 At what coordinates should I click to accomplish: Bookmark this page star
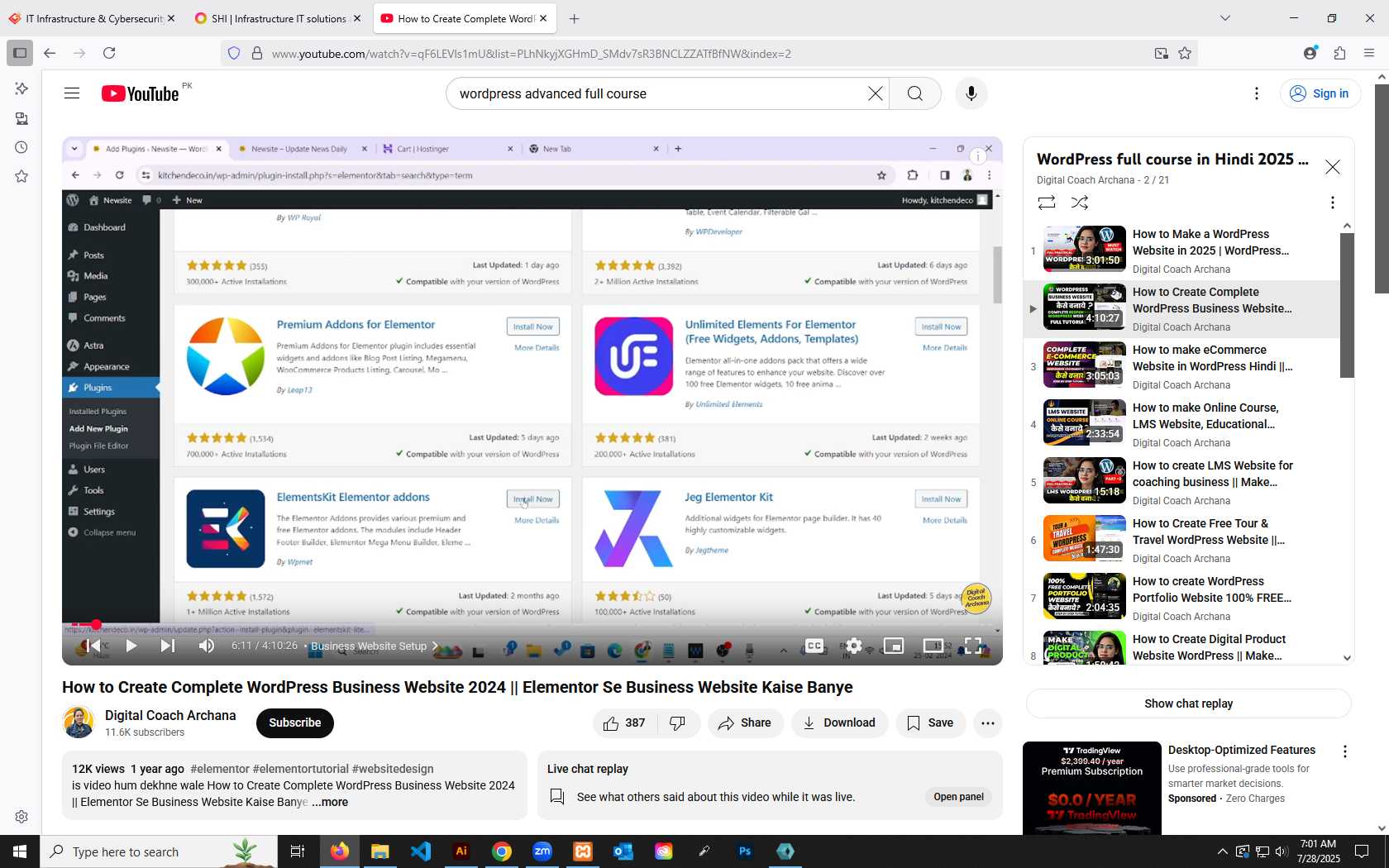(1185, 53)
